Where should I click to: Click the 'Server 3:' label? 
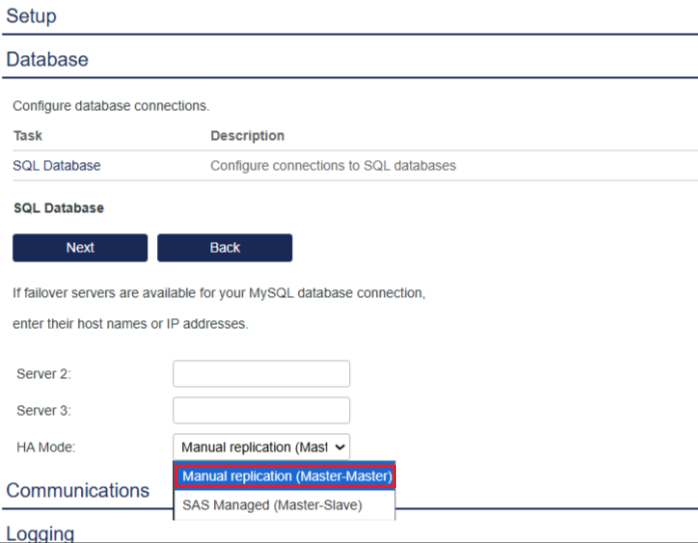point(43,411)
